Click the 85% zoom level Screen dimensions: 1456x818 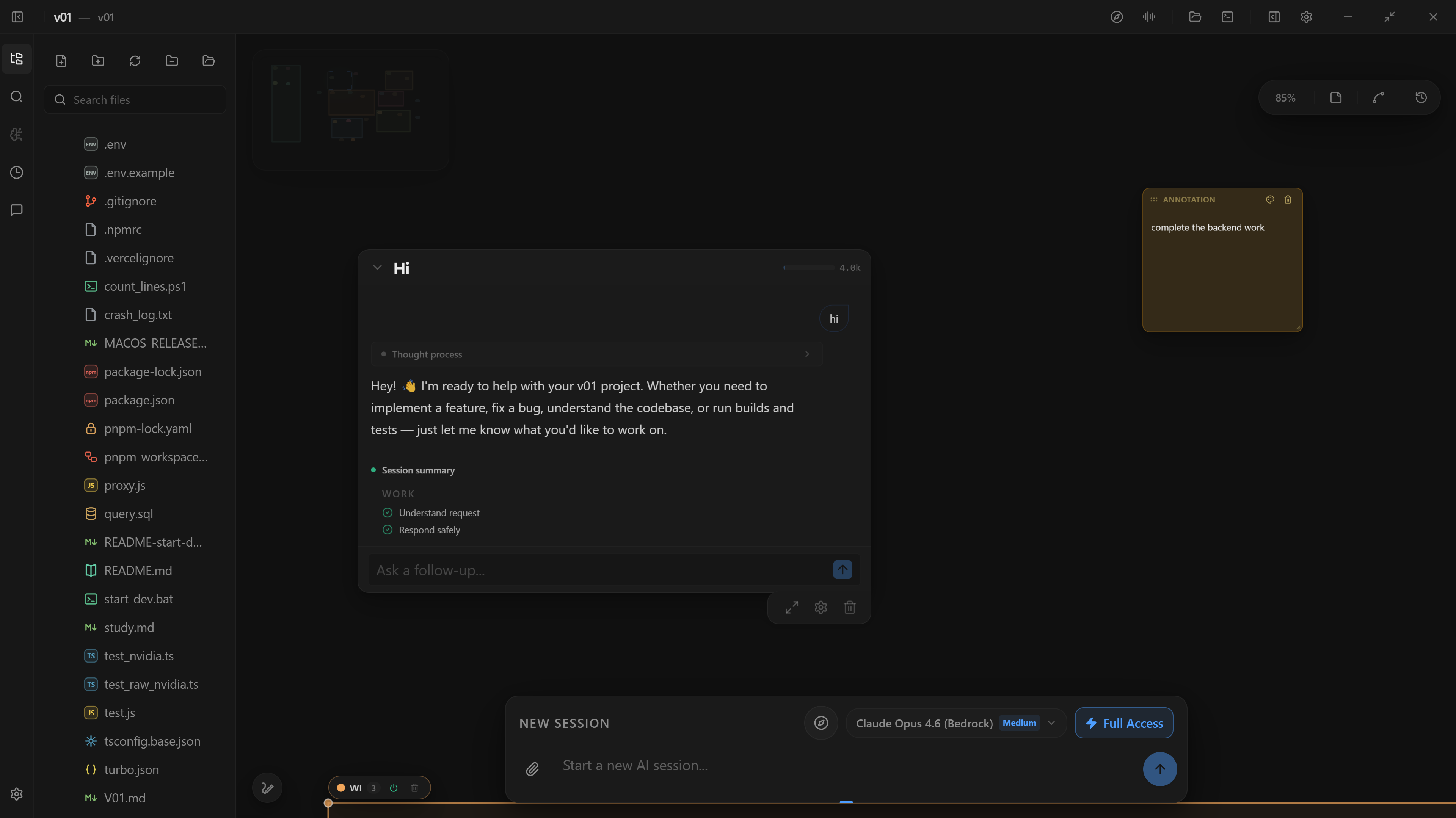click(1285, 98)
